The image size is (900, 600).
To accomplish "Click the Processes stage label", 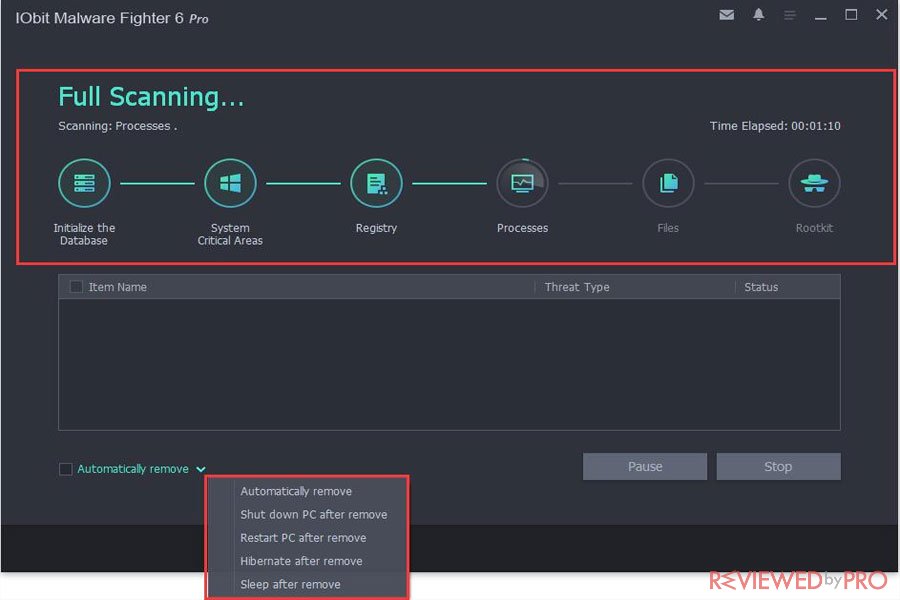I will [522, 228].
